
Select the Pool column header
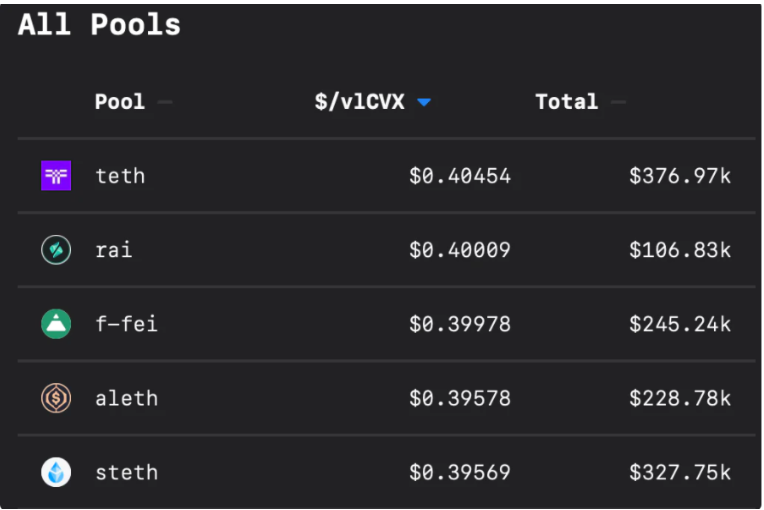tap(120, 102)
